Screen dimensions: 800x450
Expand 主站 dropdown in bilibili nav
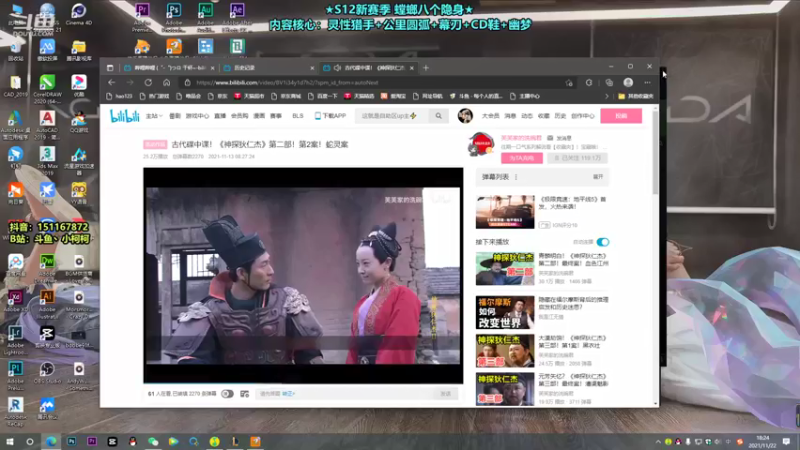click(x=154, y=116)
